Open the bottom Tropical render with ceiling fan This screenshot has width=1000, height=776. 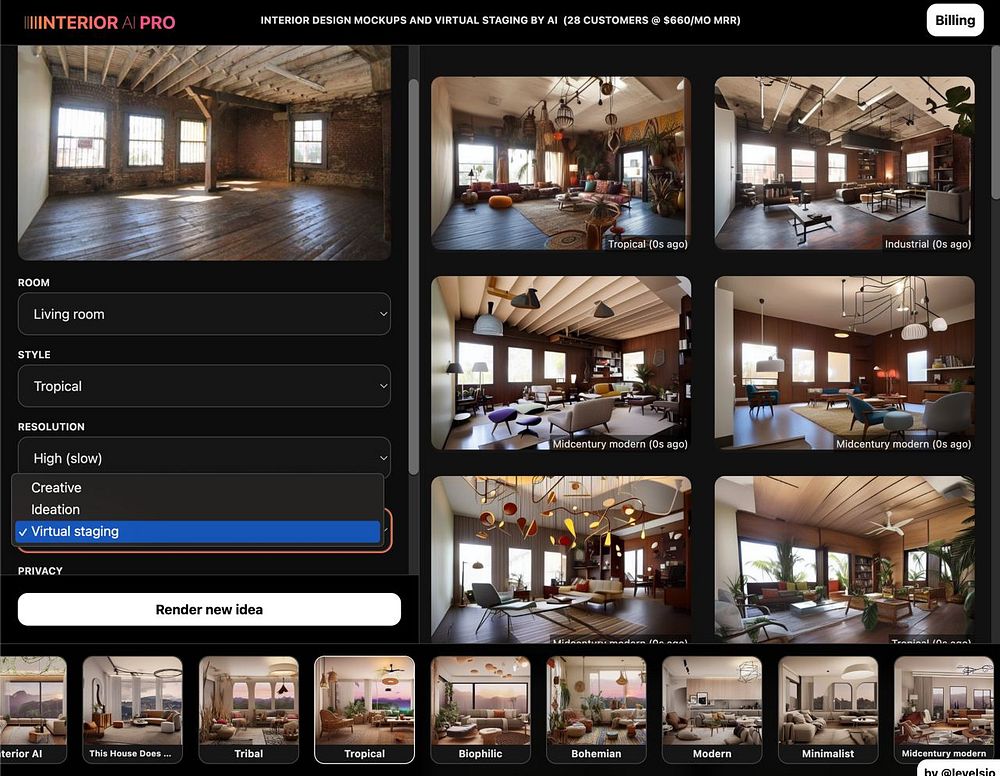click(844, 559)
